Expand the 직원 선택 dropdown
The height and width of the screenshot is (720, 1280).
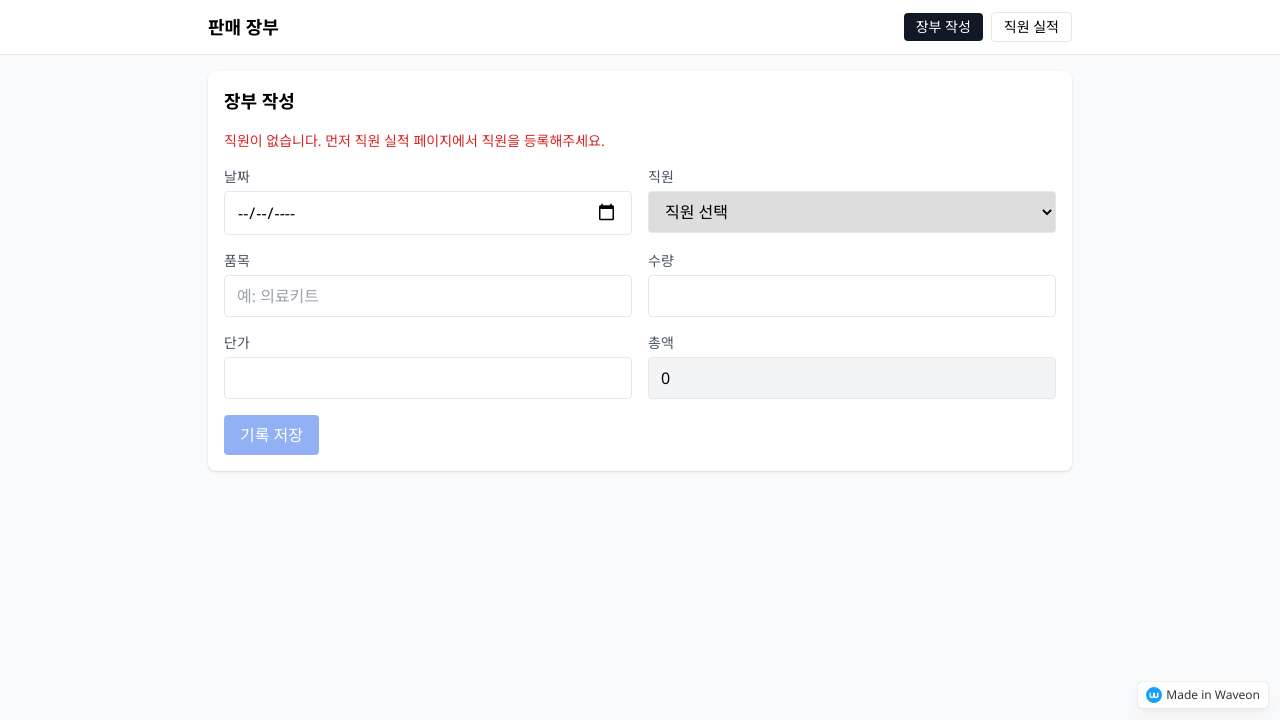[851, 212]
